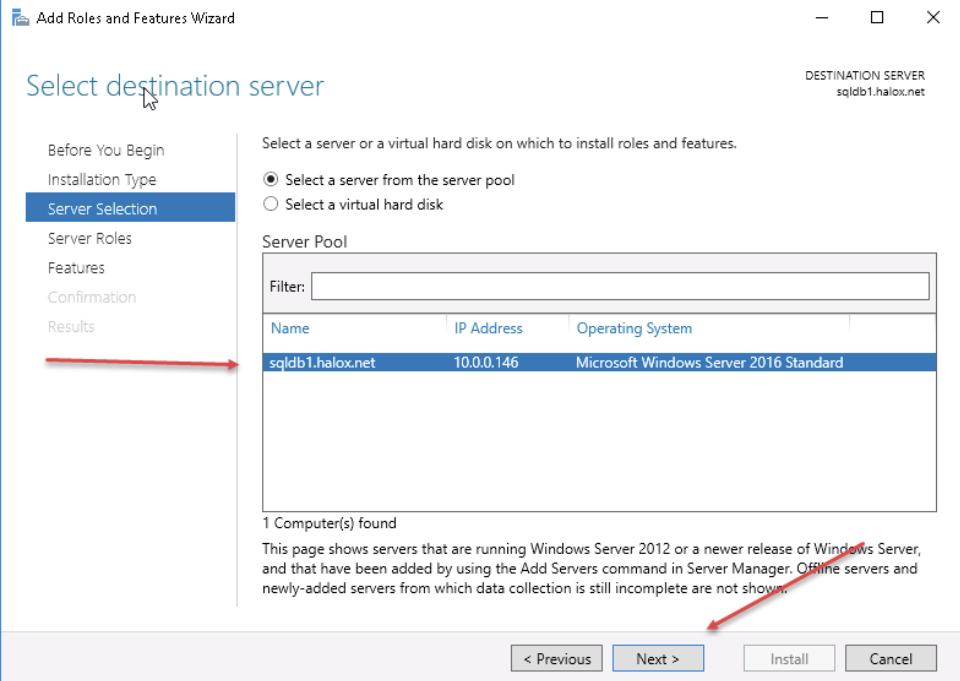
Task: Click the Add Roles and Features Wizard title icon
Action: (x=20, y=18)
